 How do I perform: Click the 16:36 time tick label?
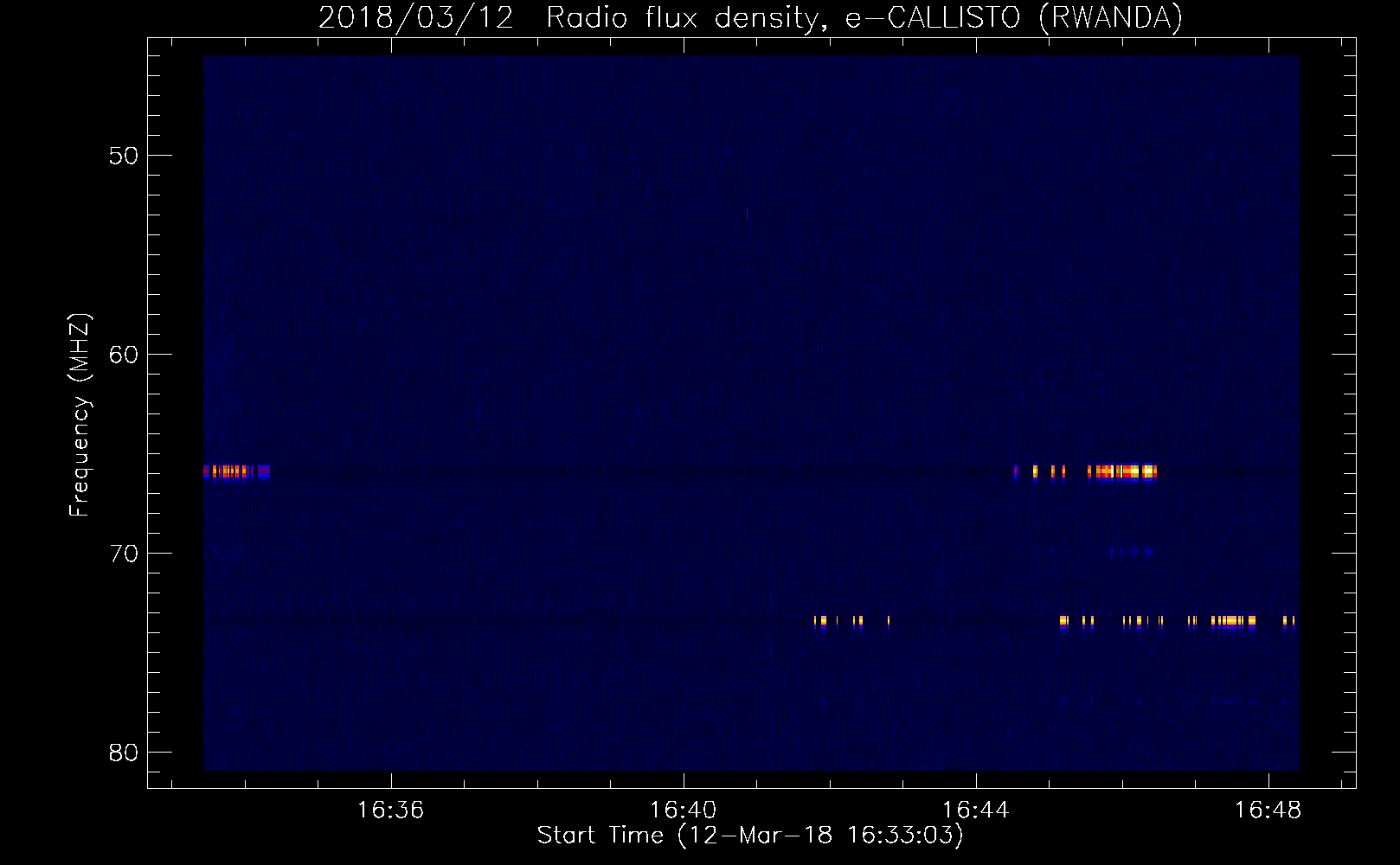click(x=391, y=811)
